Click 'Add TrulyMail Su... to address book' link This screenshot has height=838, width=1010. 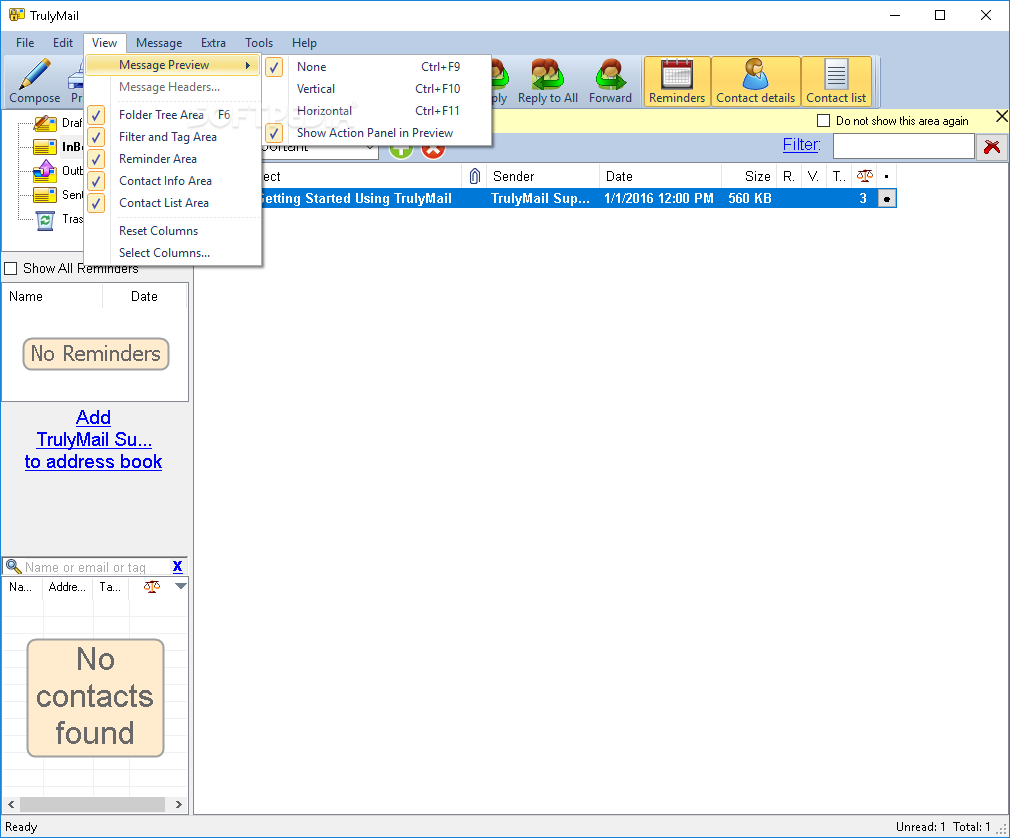pyautogui.click(x=93, y=439)
